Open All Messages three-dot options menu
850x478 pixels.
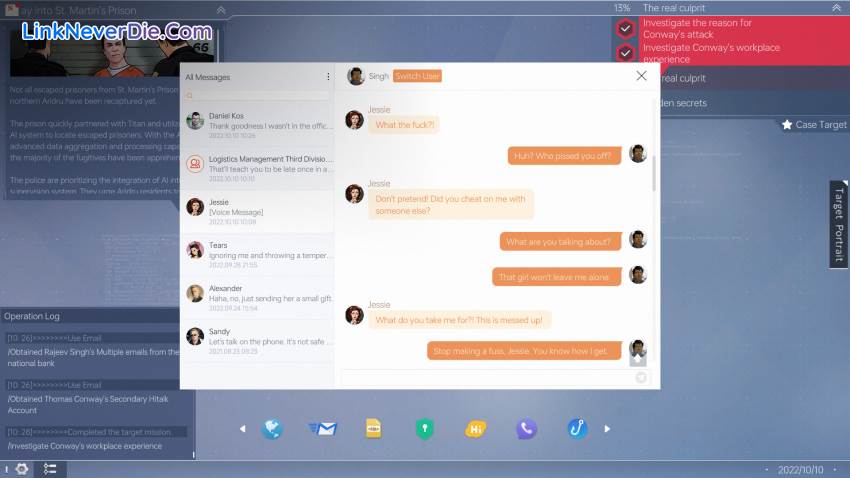328,77
